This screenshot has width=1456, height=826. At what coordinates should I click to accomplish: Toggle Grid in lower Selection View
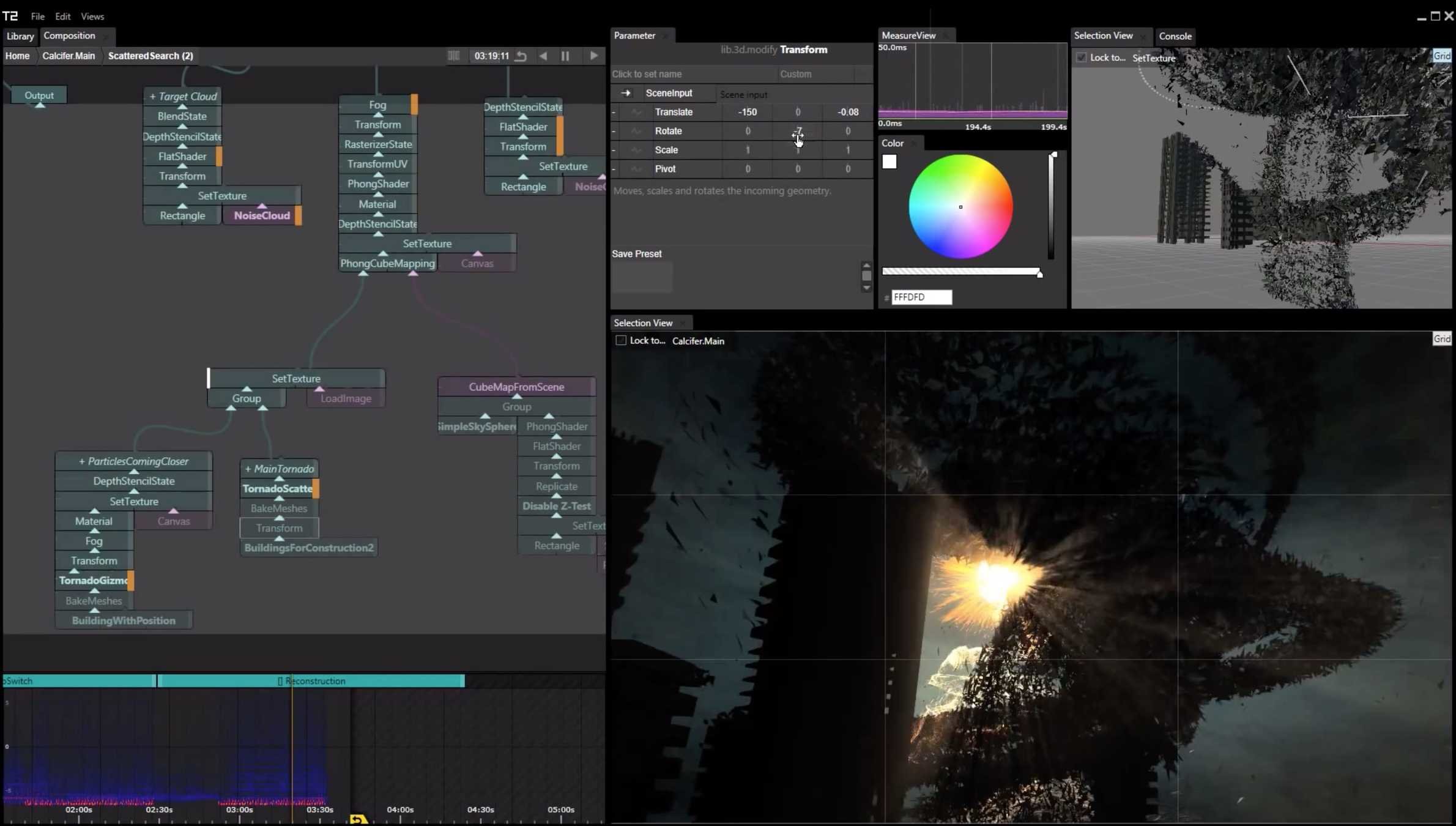(x=1441, y=339)
